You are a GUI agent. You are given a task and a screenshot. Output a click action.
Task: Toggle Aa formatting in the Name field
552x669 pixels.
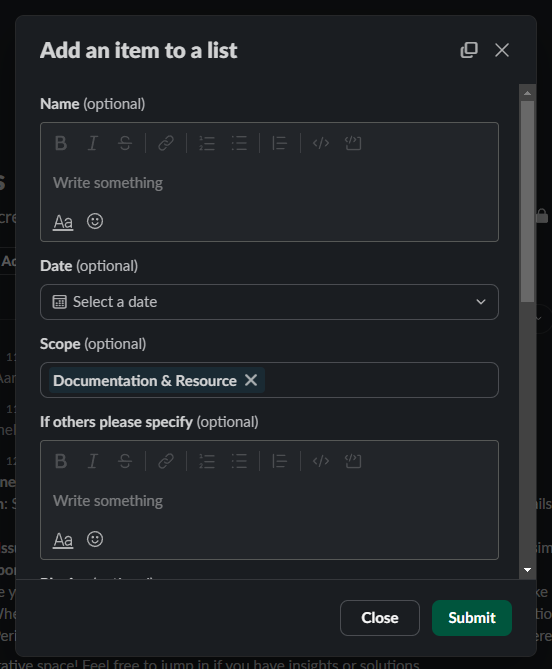(63, 221)
